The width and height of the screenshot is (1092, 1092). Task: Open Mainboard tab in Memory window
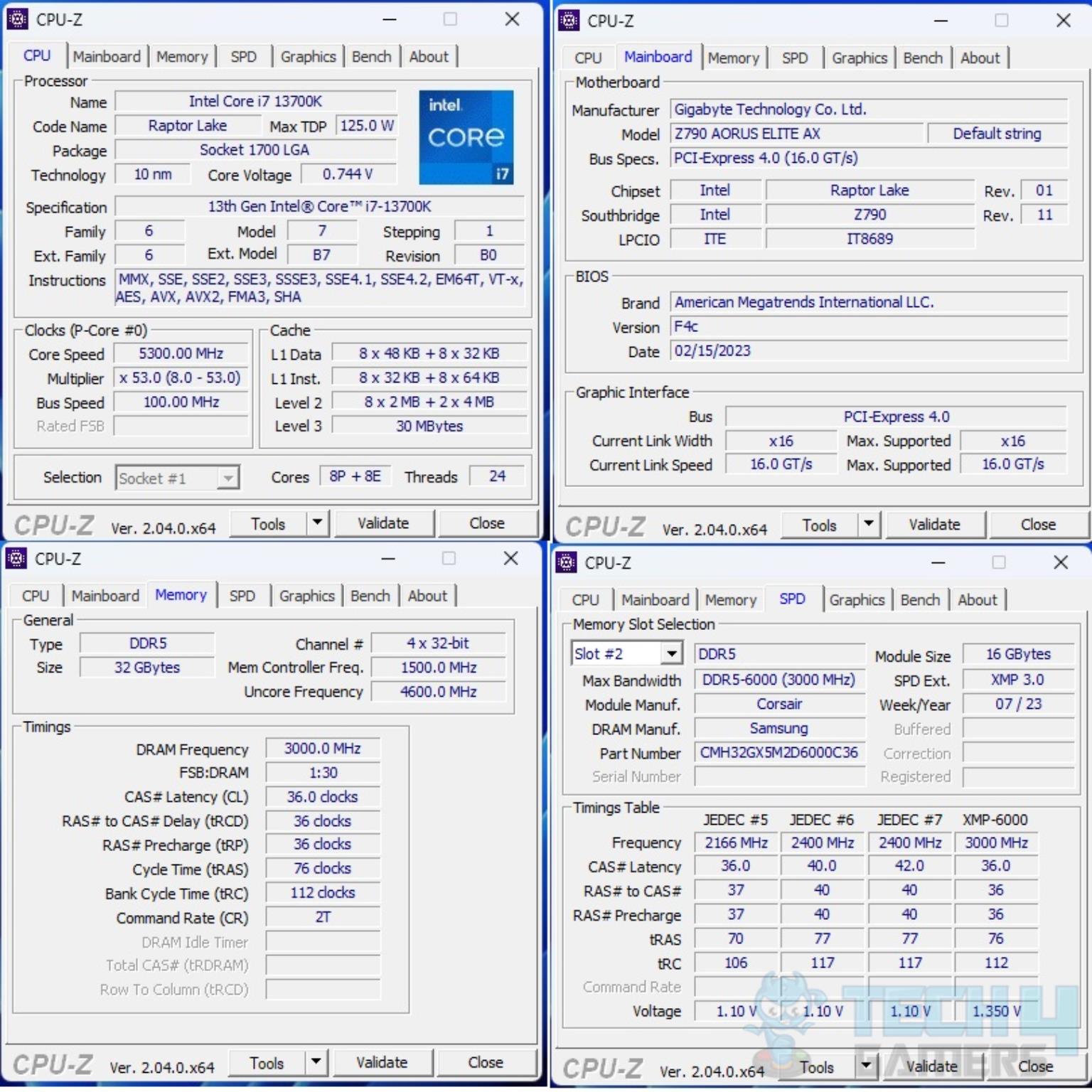coord(105,596)
